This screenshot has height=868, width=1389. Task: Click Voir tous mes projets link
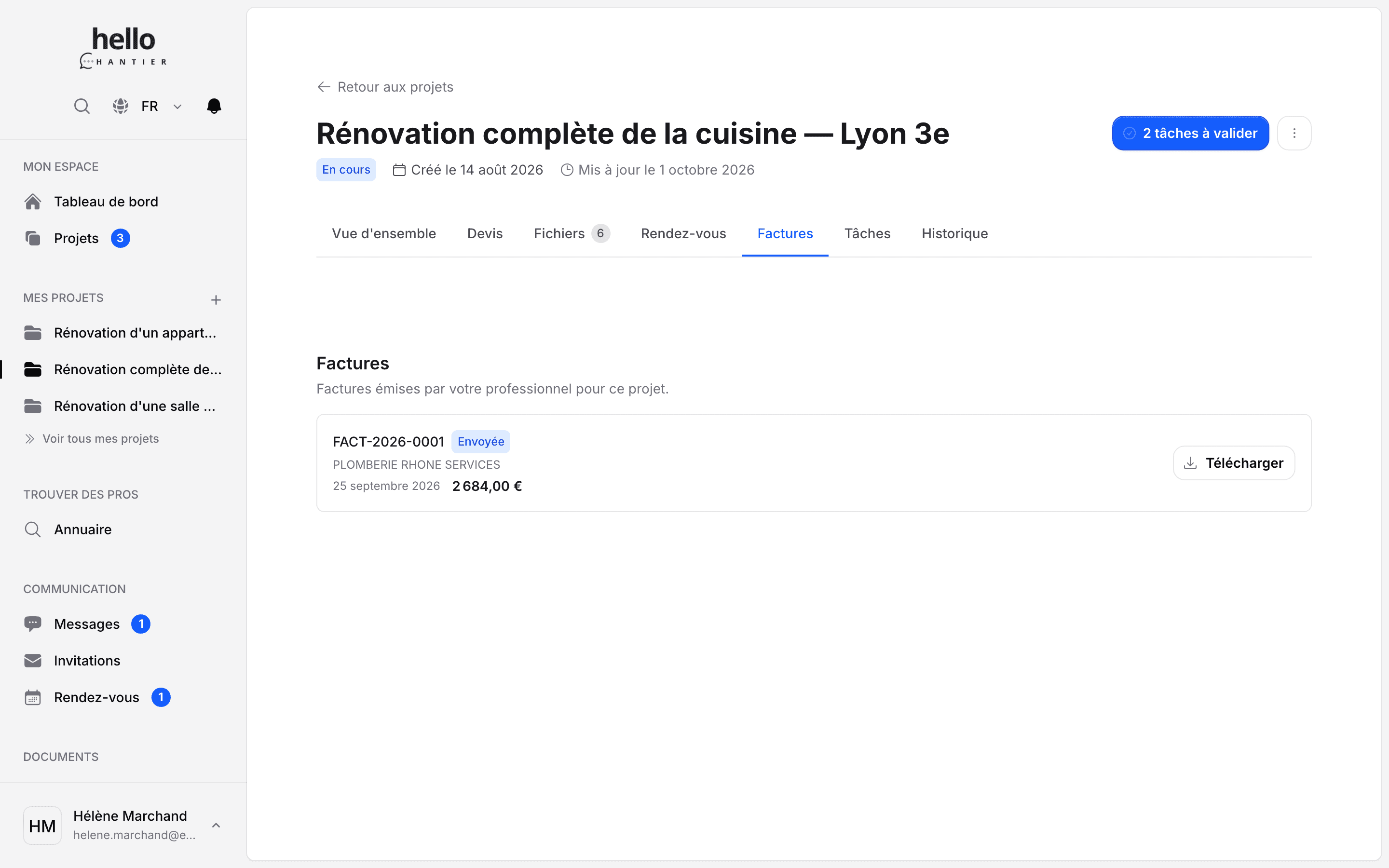[x=100, y=439]
